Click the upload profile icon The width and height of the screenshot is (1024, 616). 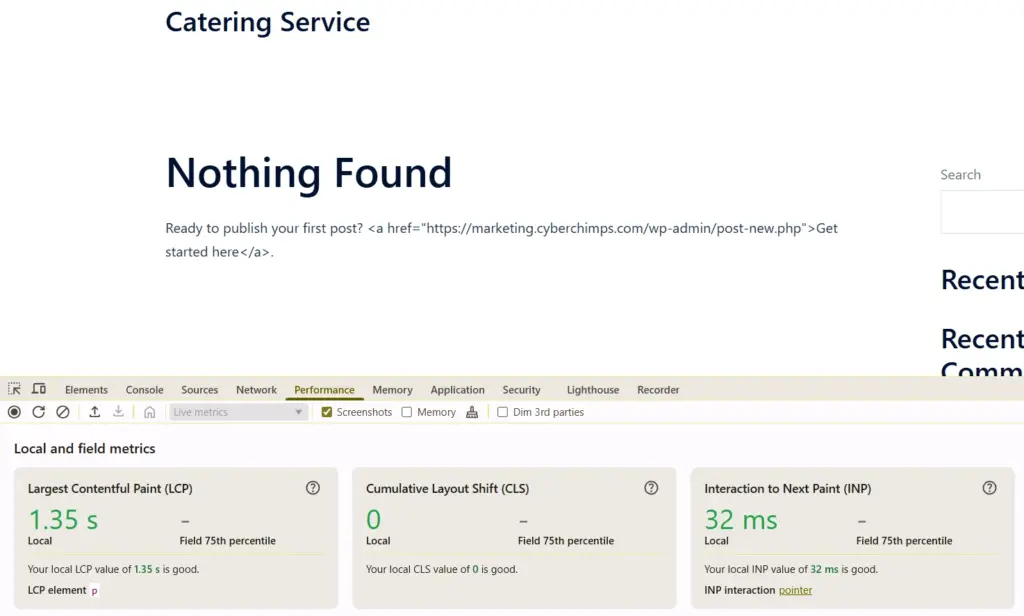pyautogui.click(x=95, y=412)
